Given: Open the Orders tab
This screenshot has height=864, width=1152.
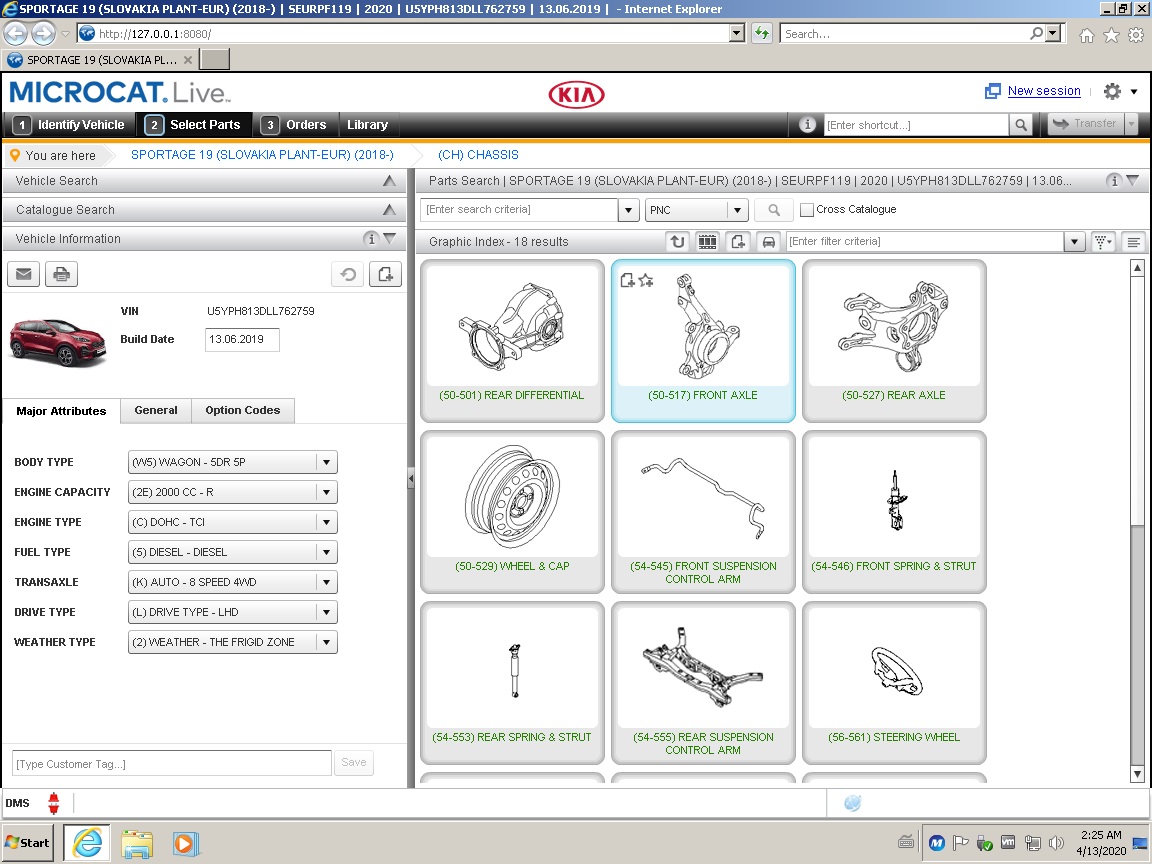Looking at the screenshot, I should pyautogui.click(x=294, y=125).
